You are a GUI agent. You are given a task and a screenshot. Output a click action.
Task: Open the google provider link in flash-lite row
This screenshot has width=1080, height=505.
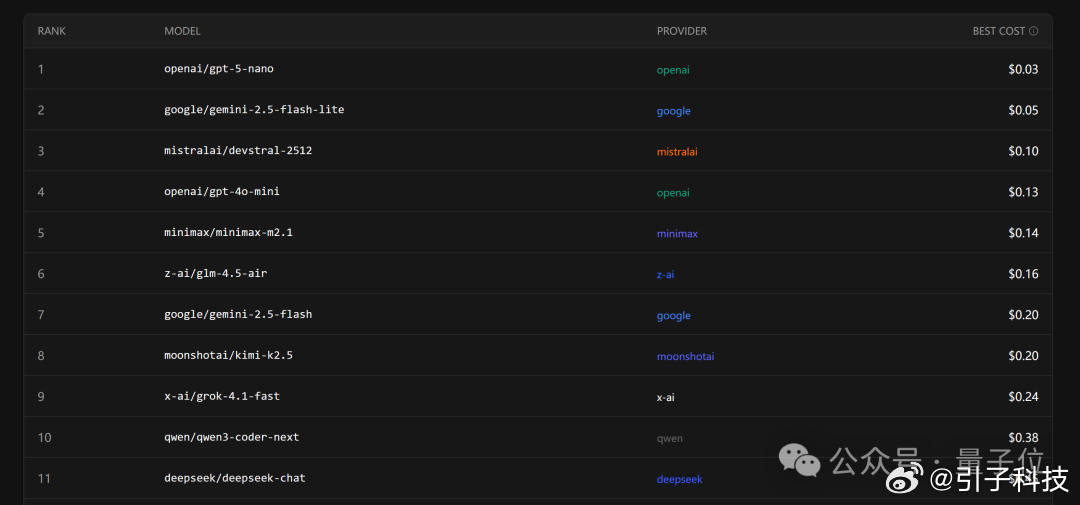[x=674, y=111]
